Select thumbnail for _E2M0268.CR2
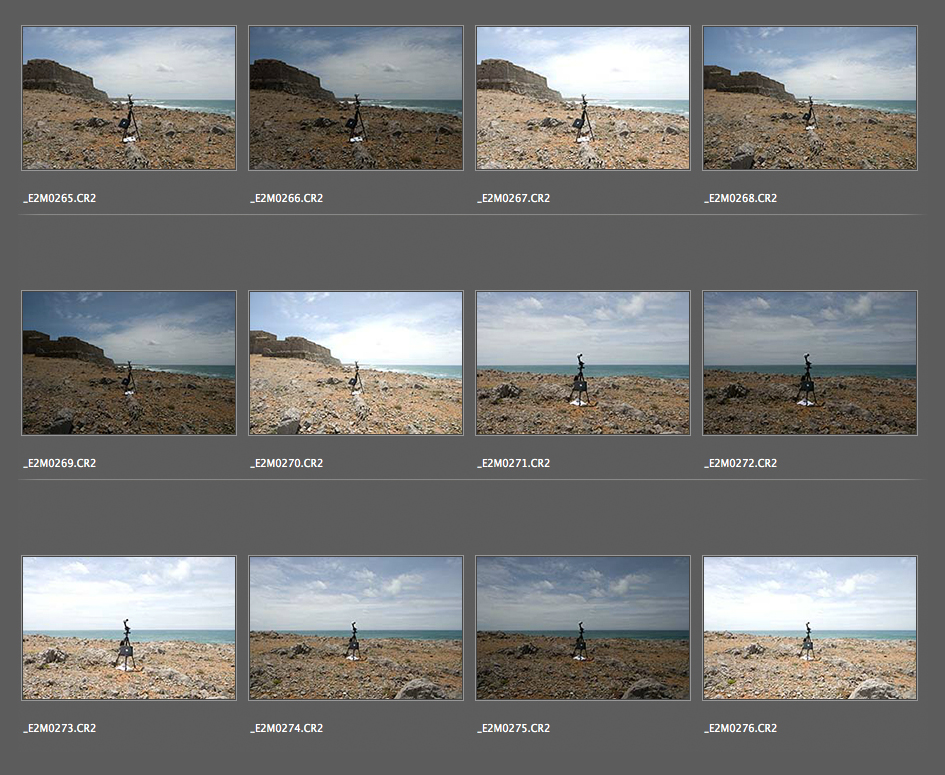Image resolution: width=945 pixels, height=775 pixels. [810, 98]
